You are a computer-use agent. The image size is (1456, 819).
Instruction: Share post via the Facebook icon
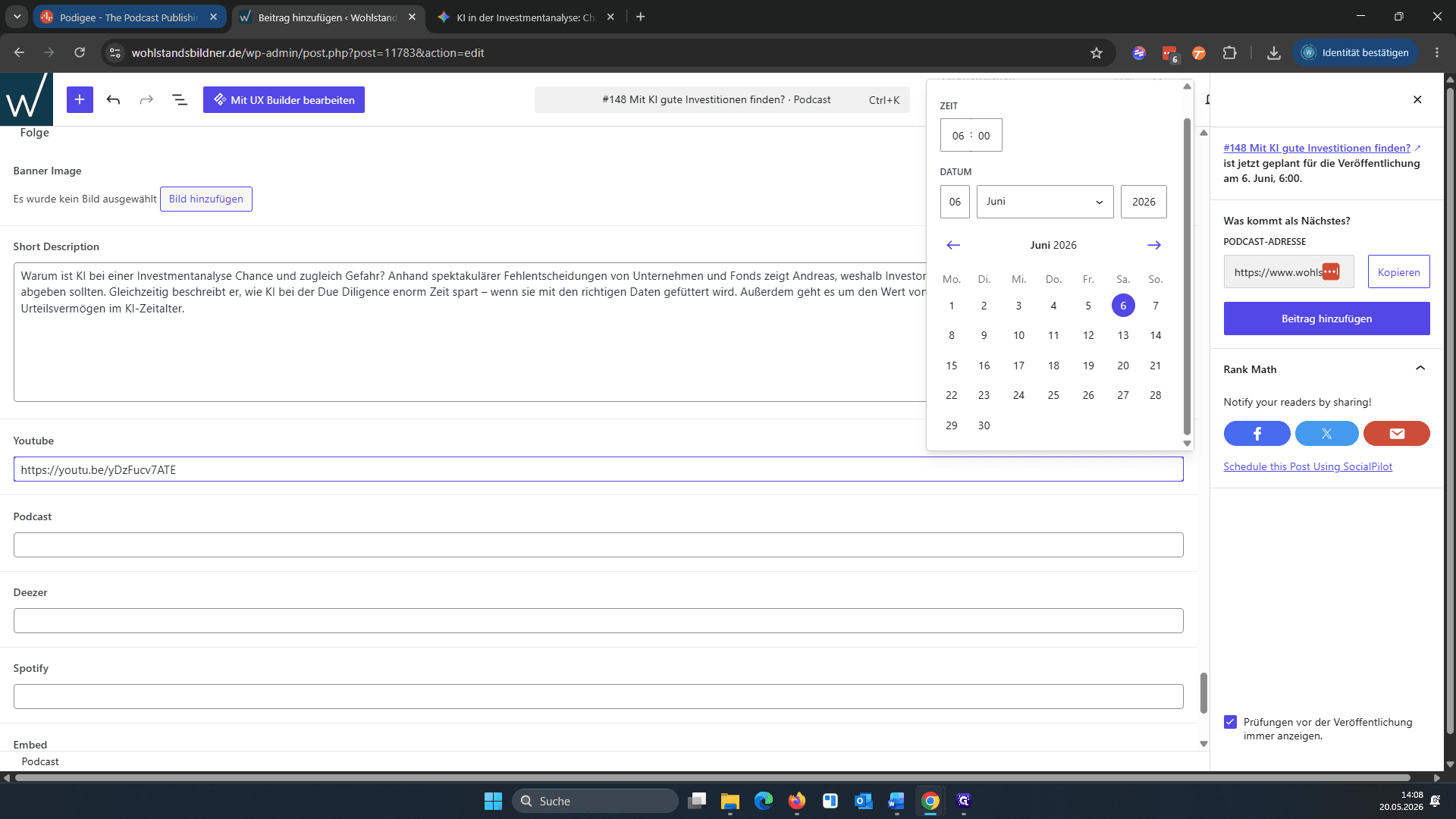coord(1257,434)
